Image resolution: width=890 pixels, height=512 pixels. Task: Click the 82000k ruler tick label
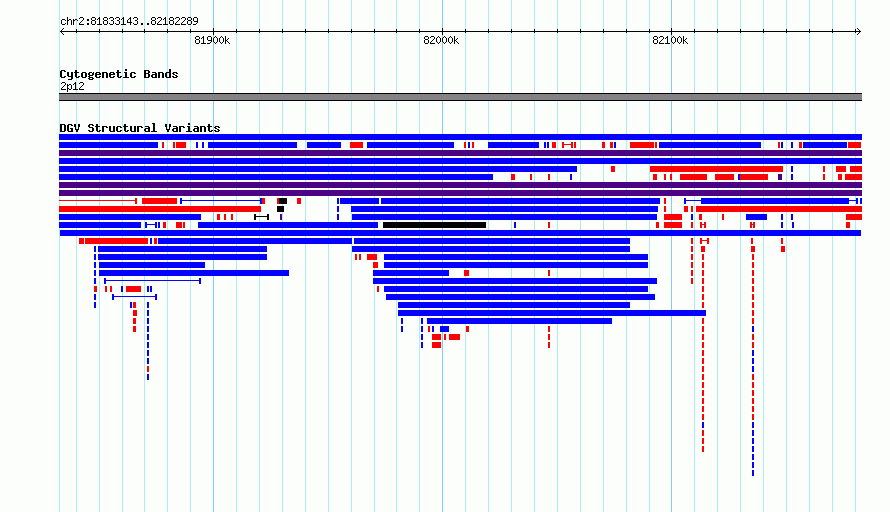[x=441, y=40]
